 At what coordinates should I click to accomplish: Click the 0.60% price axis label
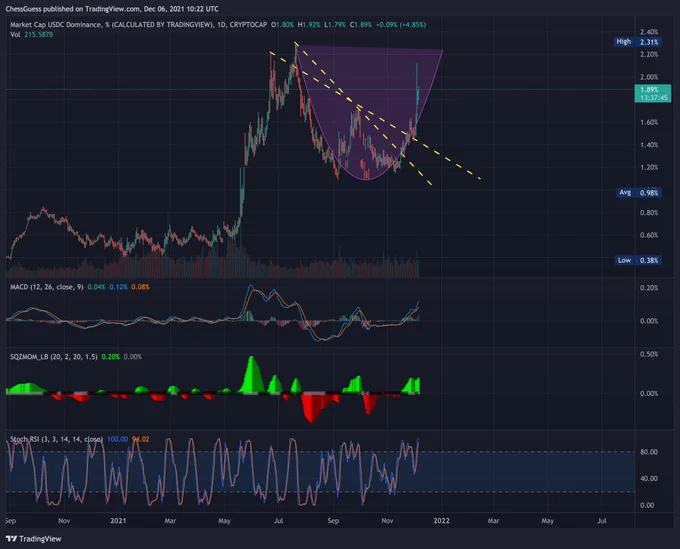pyautogui.click(x=649, y=235)
